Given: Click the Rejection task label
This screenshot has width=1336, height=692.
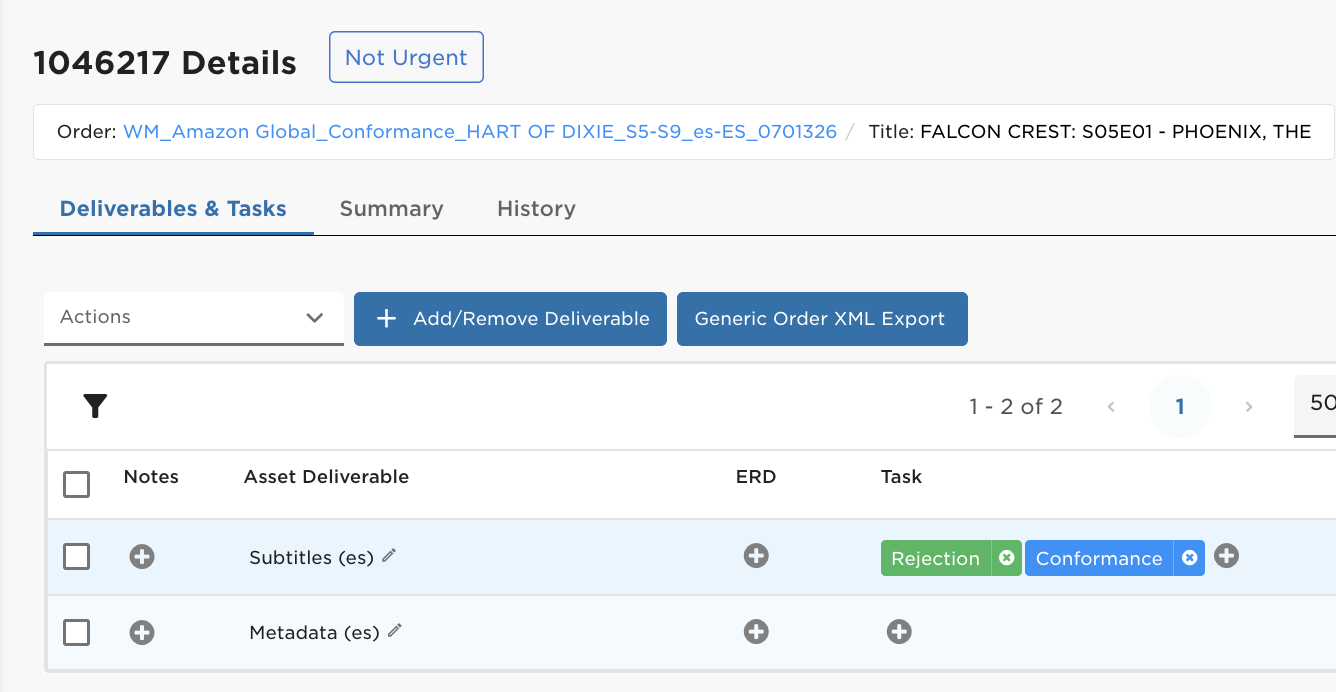Looking at the screenshot, I should pyautogui.click(x=936, y=558).
